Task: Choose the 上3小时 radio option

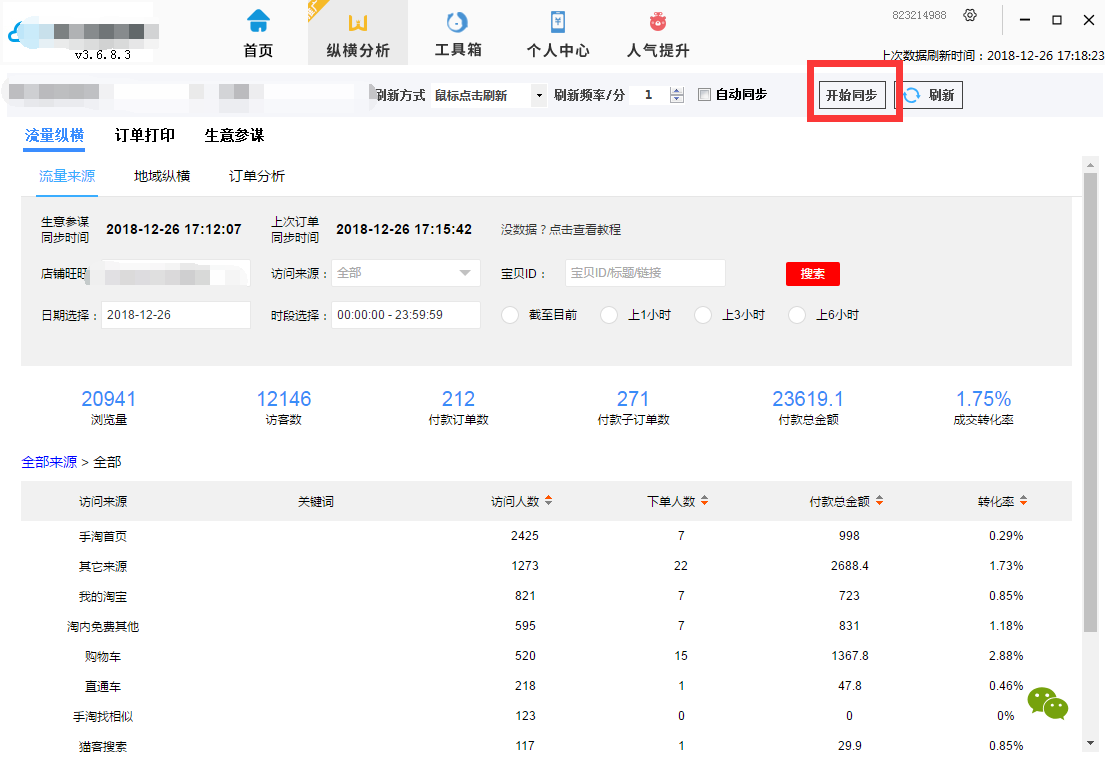Action: coord(703,315)
